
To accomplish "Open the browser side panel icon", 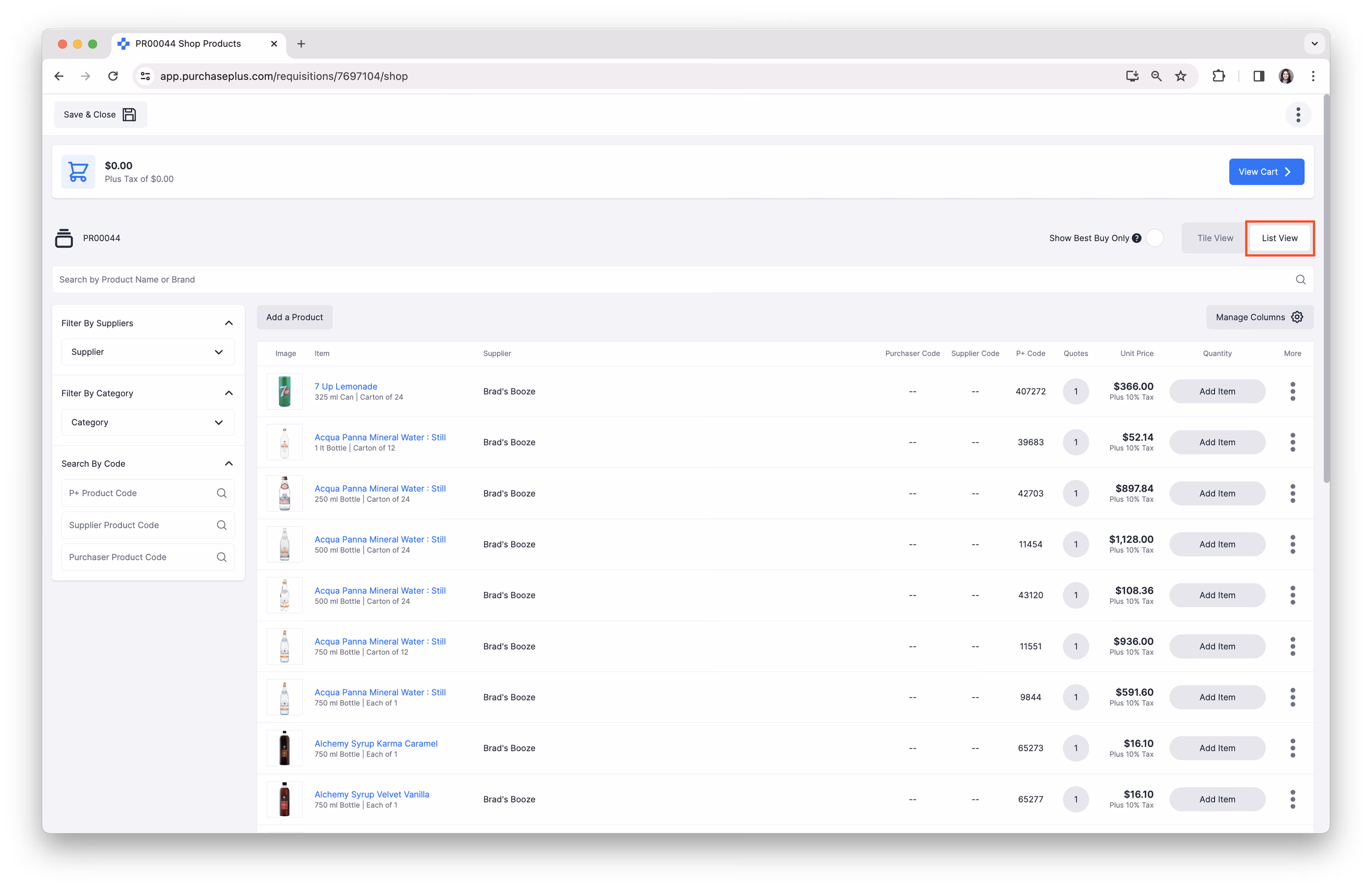I will [x=1259, y=76].
